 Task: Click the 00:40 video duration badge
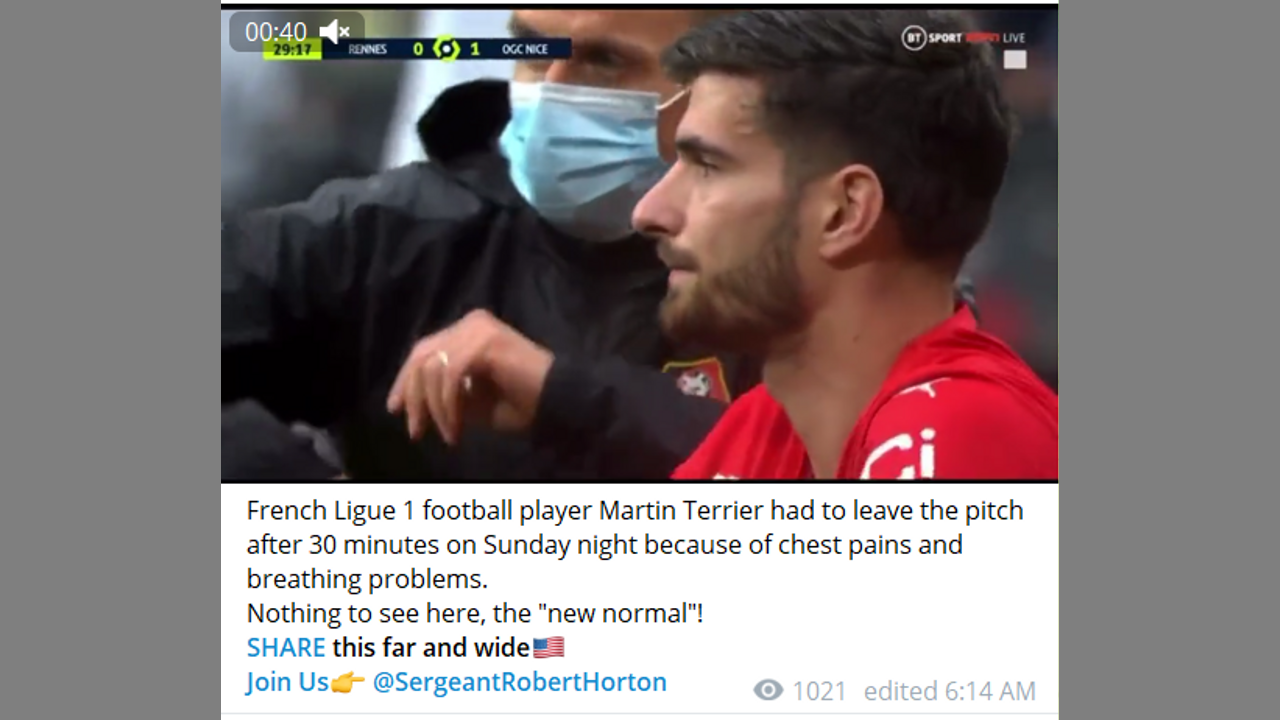(276, 32)
